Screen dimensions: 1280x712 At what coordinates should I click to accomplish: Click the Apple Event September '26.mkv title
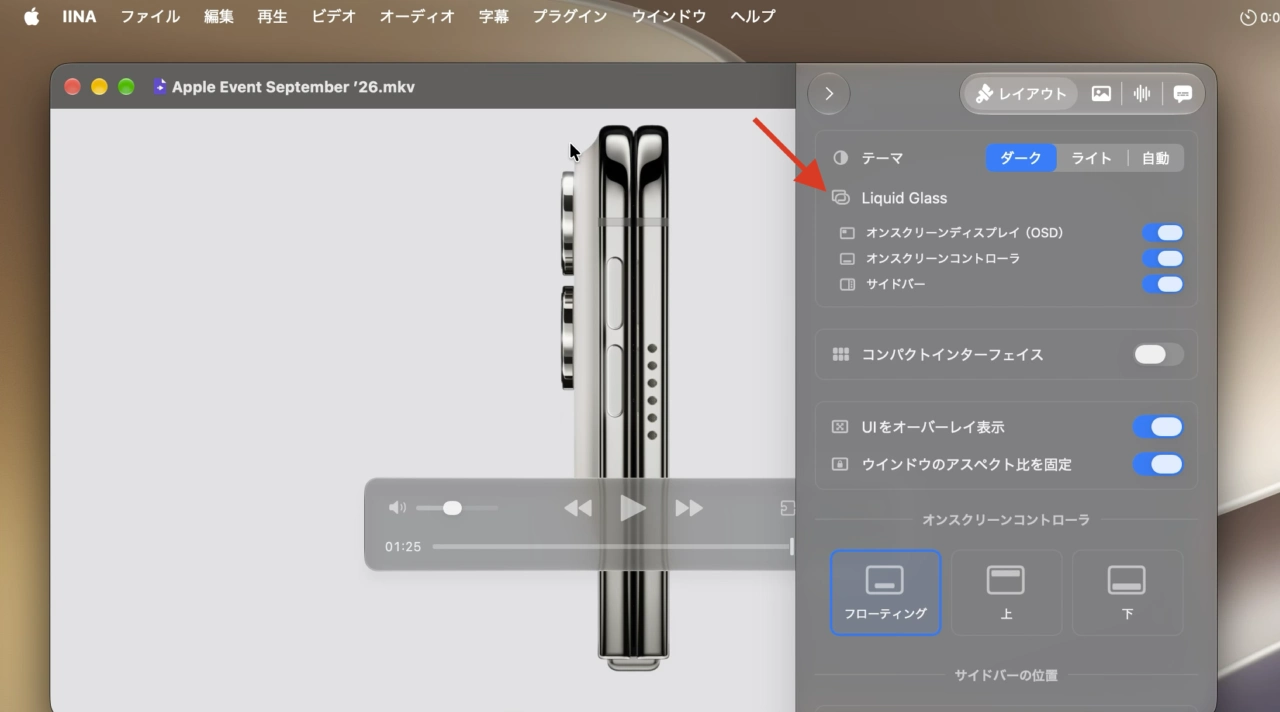tap(293, 87)
